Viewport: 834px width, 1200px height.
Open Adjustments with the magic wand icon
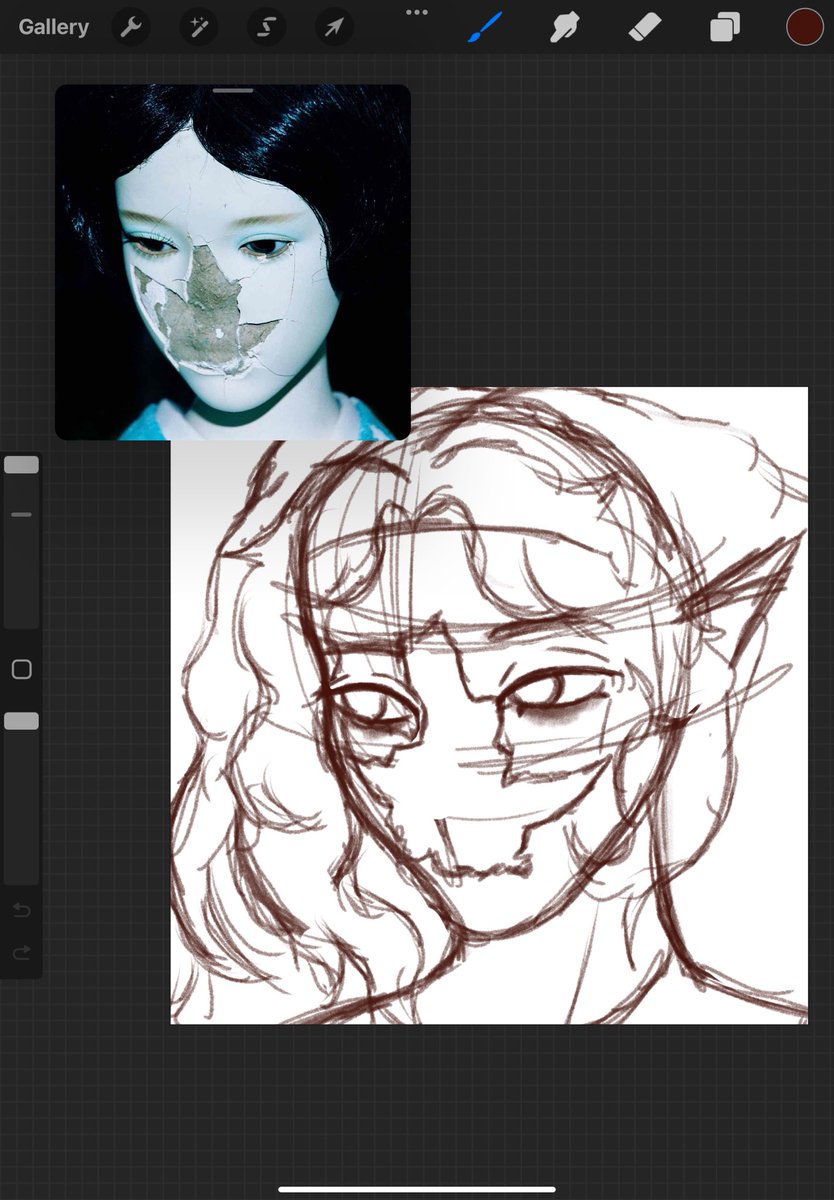[197, 27]
